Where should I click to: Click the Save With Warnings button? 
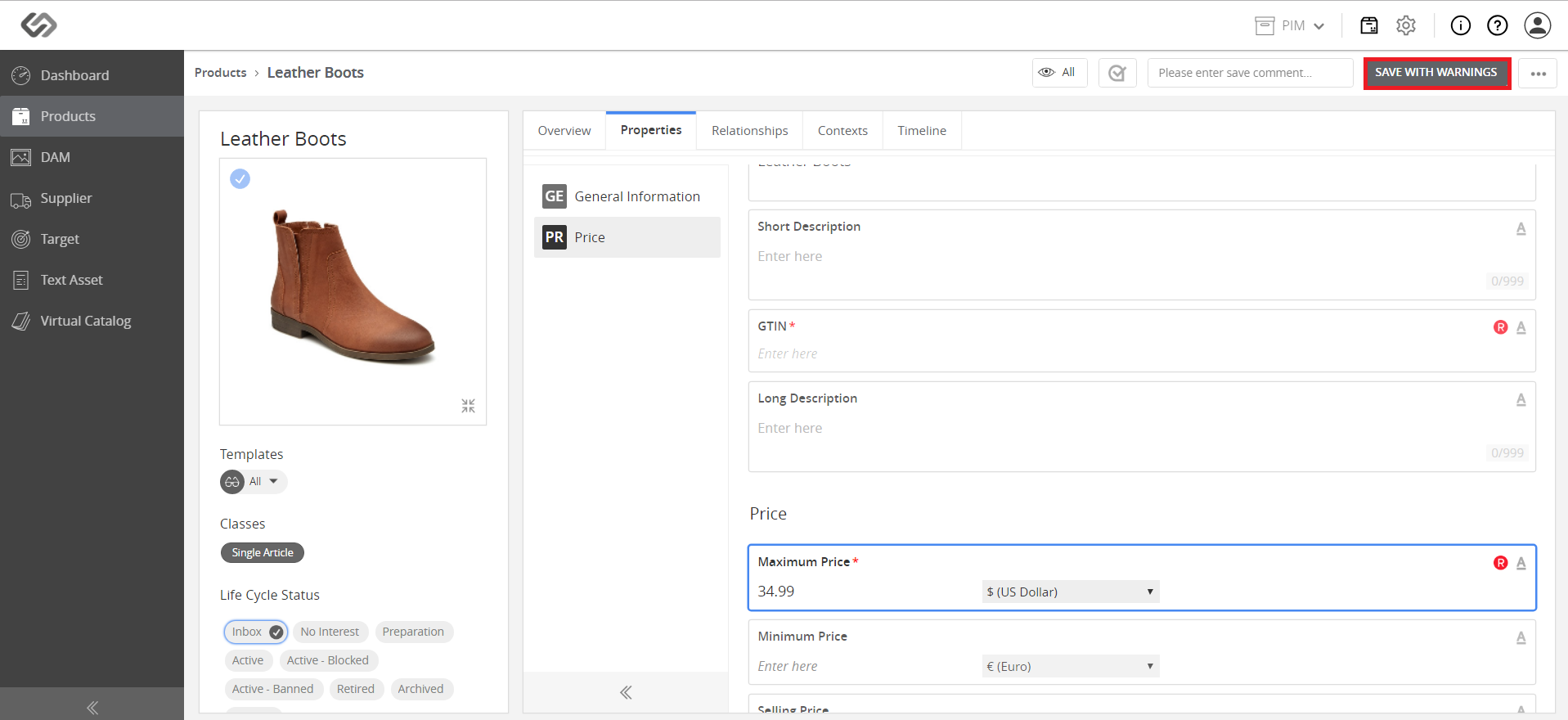[1436, 73]
